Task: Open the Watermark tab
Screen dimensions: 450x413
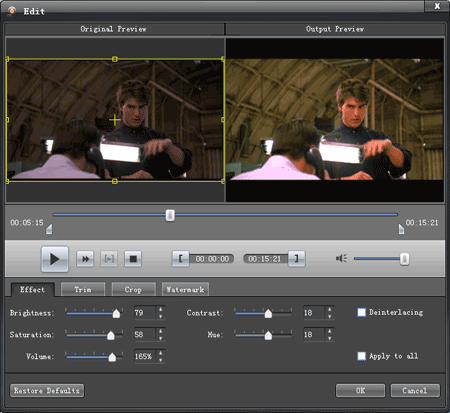Action: 185,290
